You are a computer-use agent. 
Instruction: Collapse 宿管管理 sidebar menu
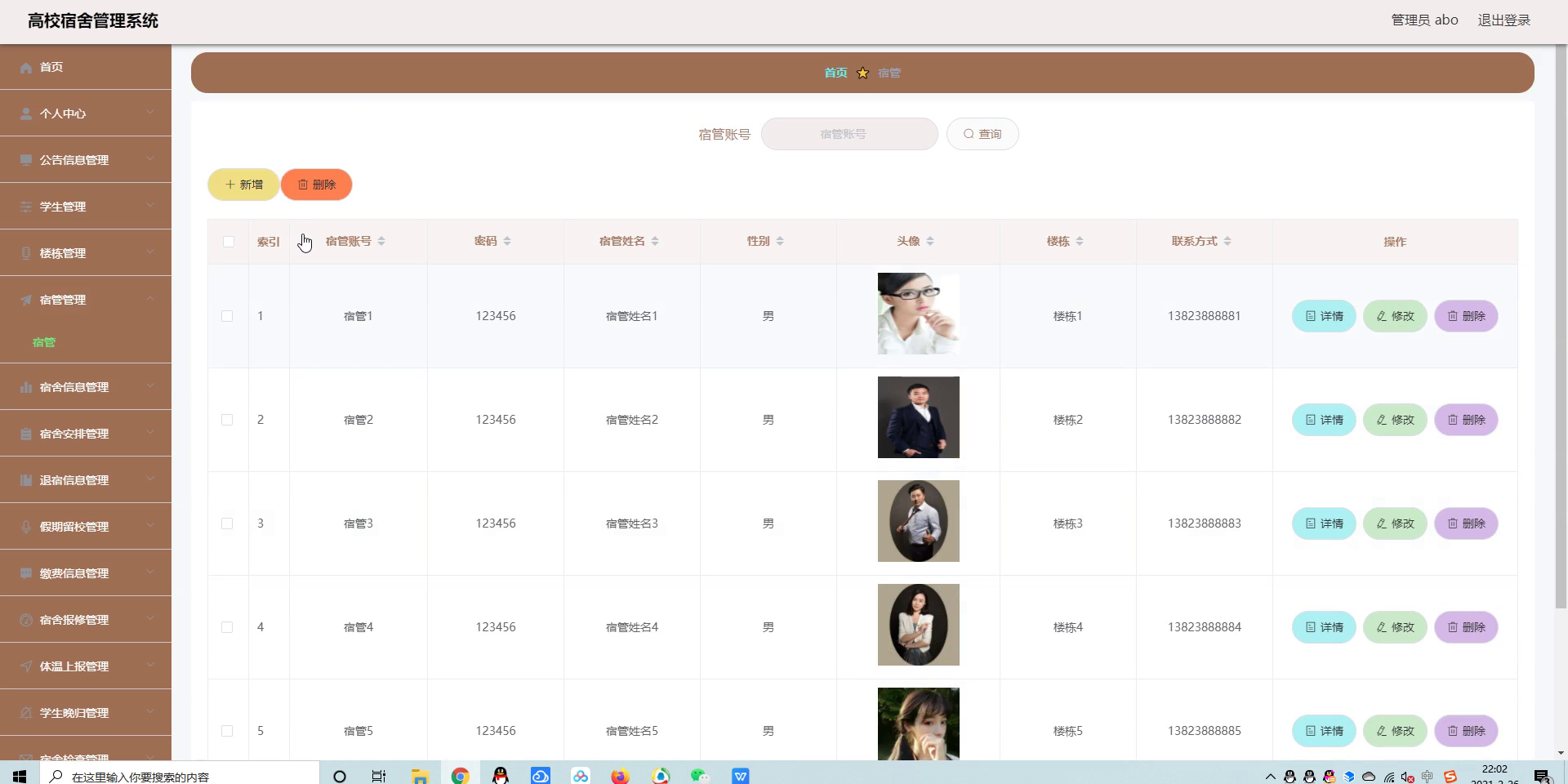(86, 300)
